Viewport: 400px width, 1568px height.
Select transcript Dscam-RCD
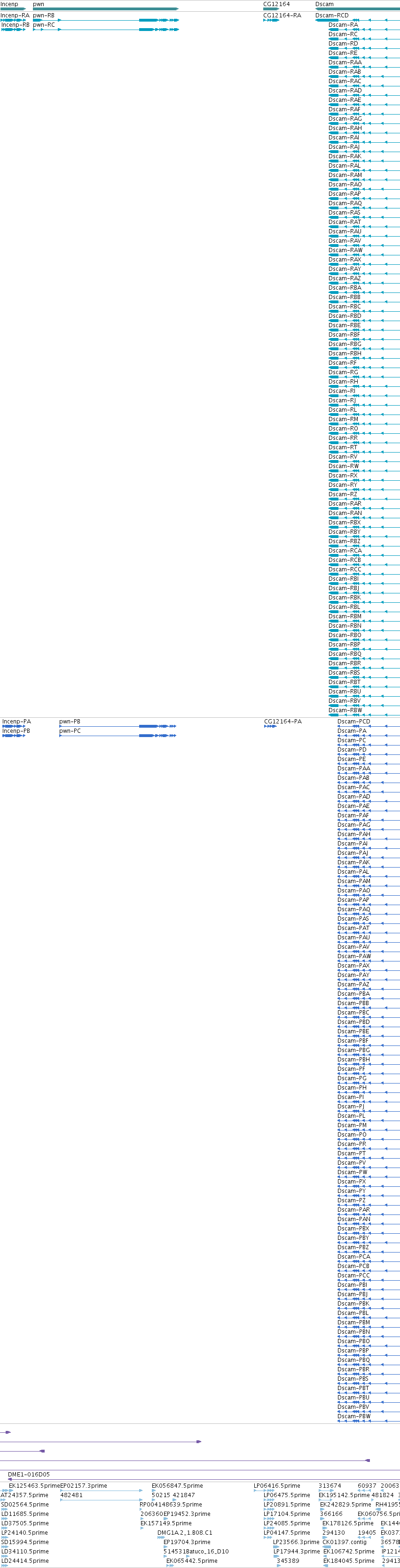click(x=332, y=15)
